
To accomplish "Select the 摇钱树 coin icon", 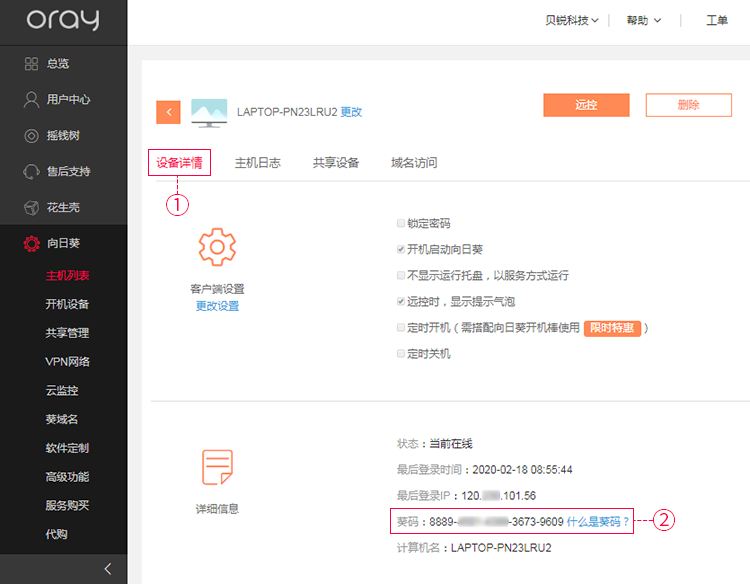I will tap(31, 136).
